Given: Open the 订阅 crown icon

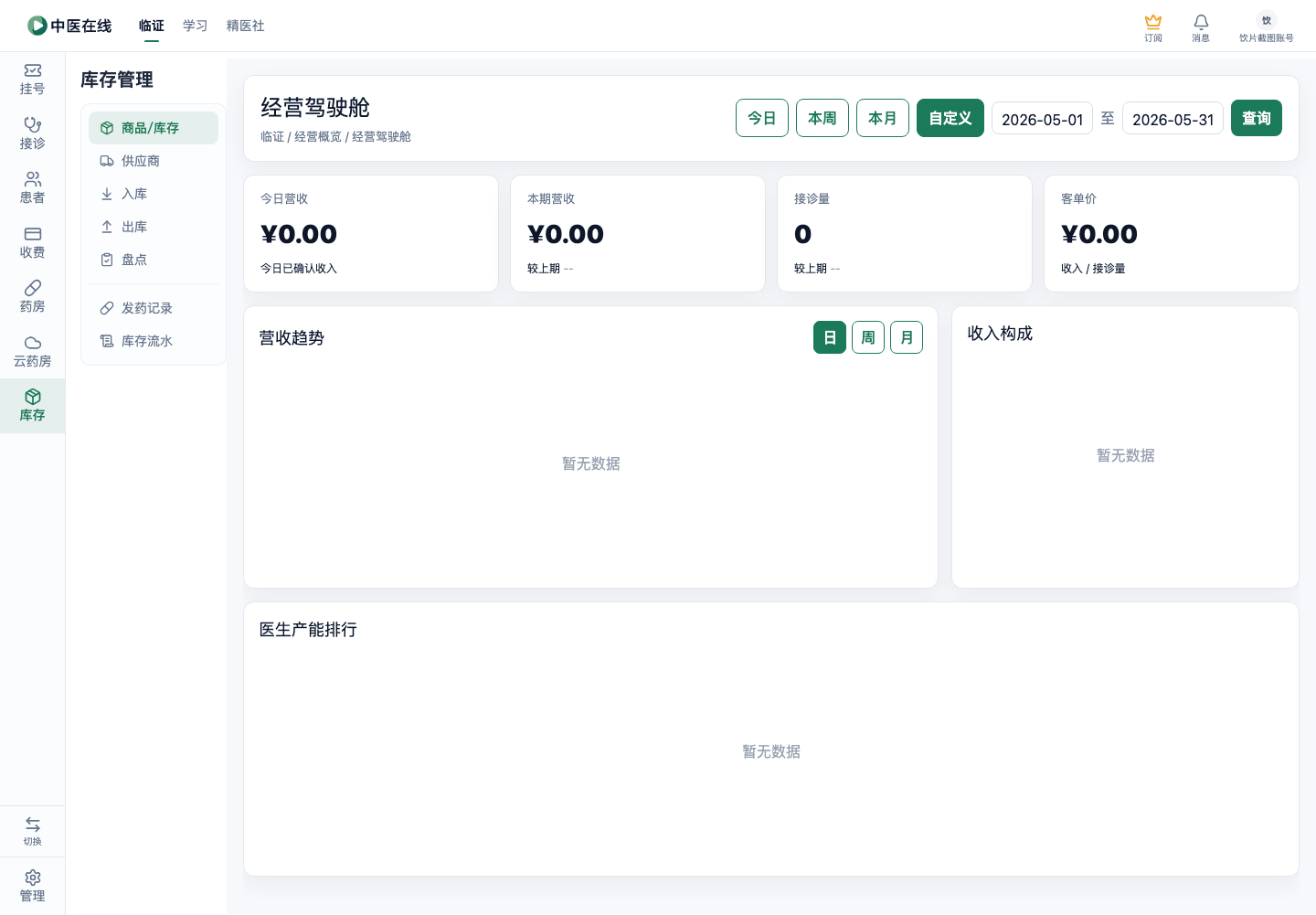Looking at the screenshot, I should 1153,27.
